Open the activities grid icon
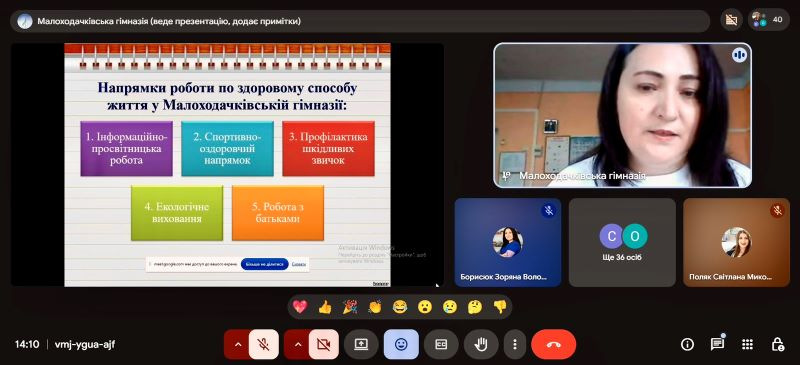This screenshot has width=800, height=365. click(x=747, y=345)
